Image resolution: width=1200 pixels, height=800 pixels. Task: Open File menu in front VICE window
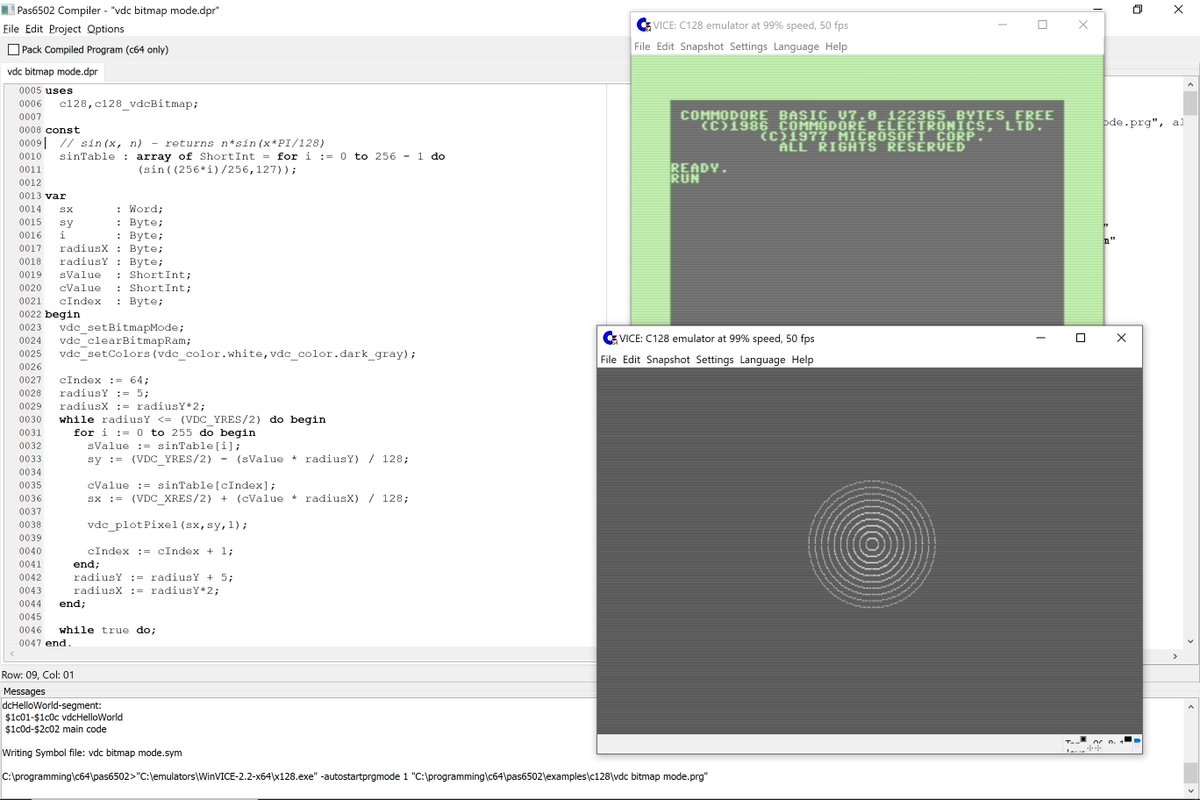[608, 359]
